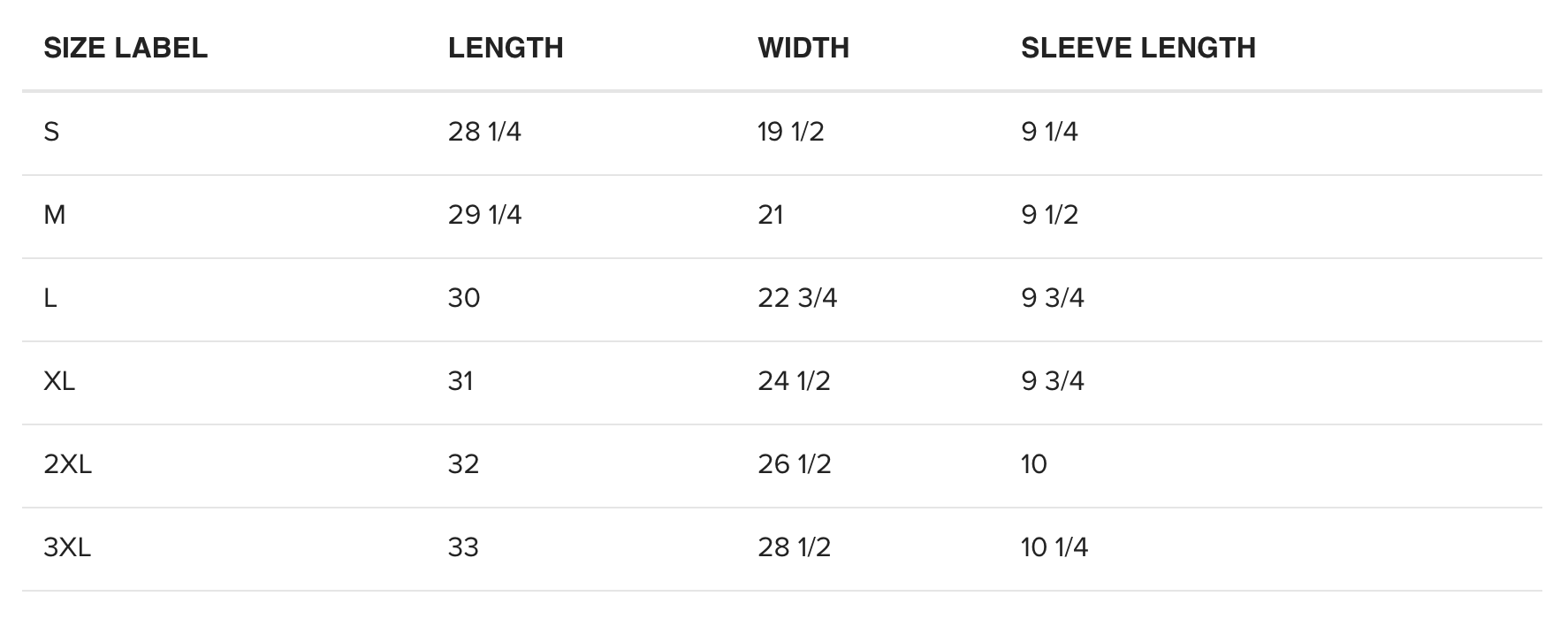The width and height of the screenshot is (1568, 619).
Task: Click the 24 1/2 width value
Action: point(794,381)
